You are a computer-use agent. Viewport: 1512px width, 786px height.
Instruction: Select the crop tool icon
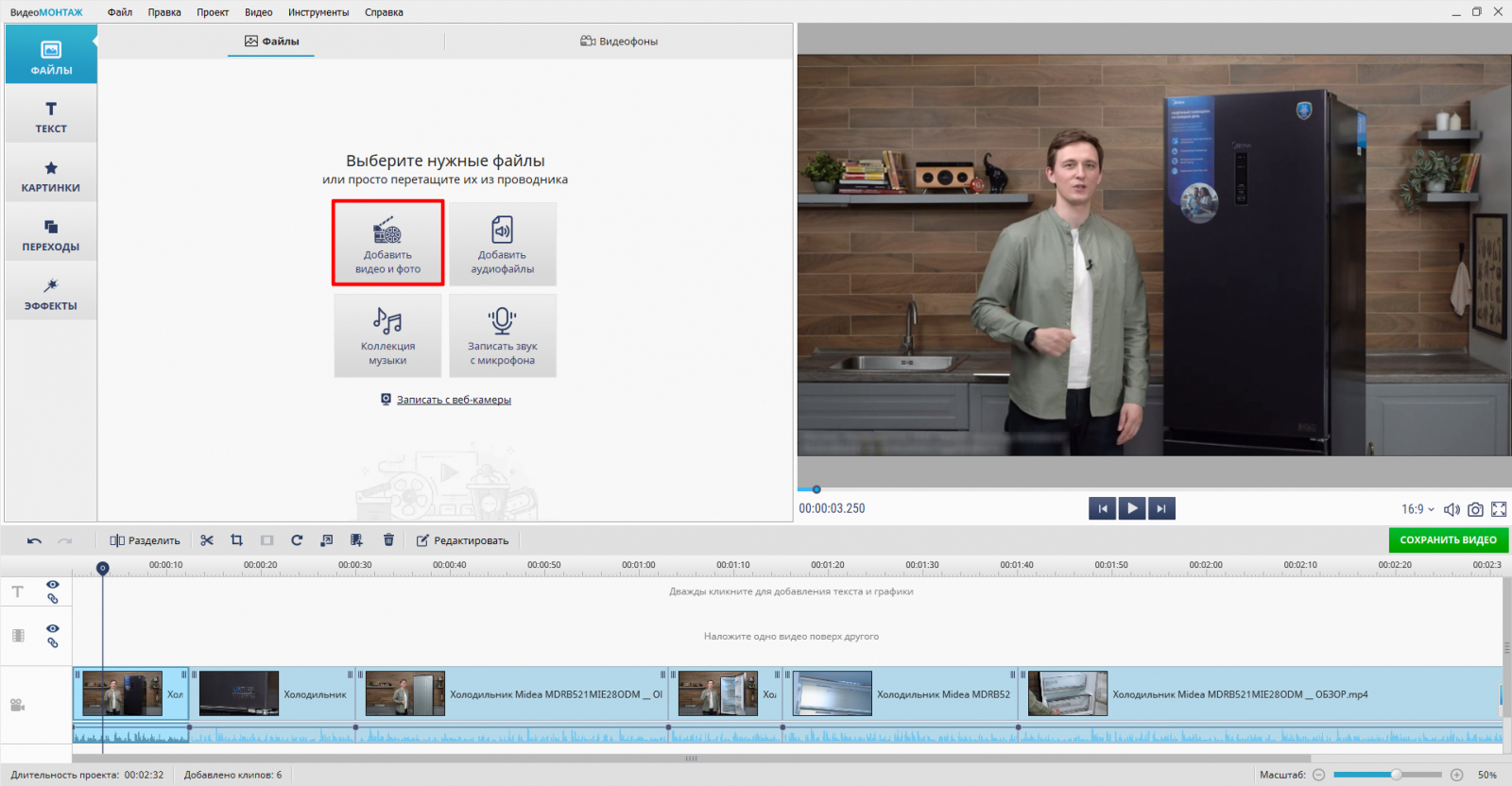[x=237, y=540]
